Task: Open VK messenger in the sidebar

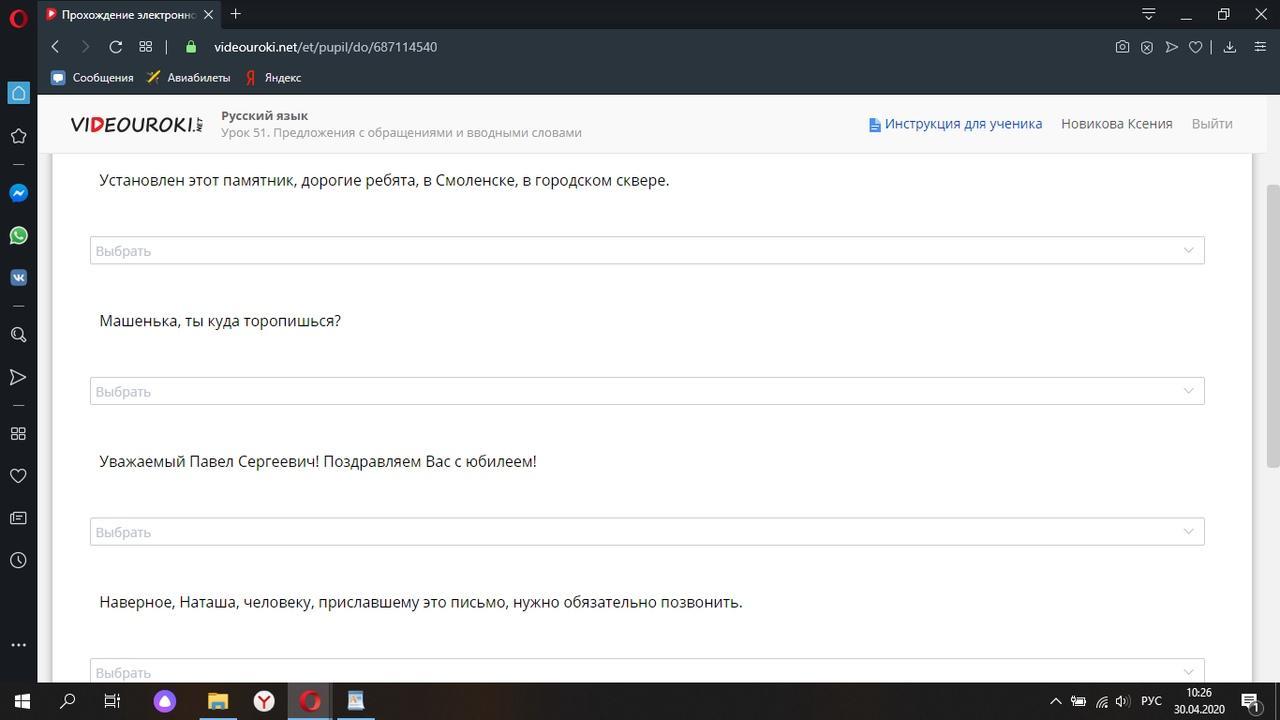Action: pos(18,278)
